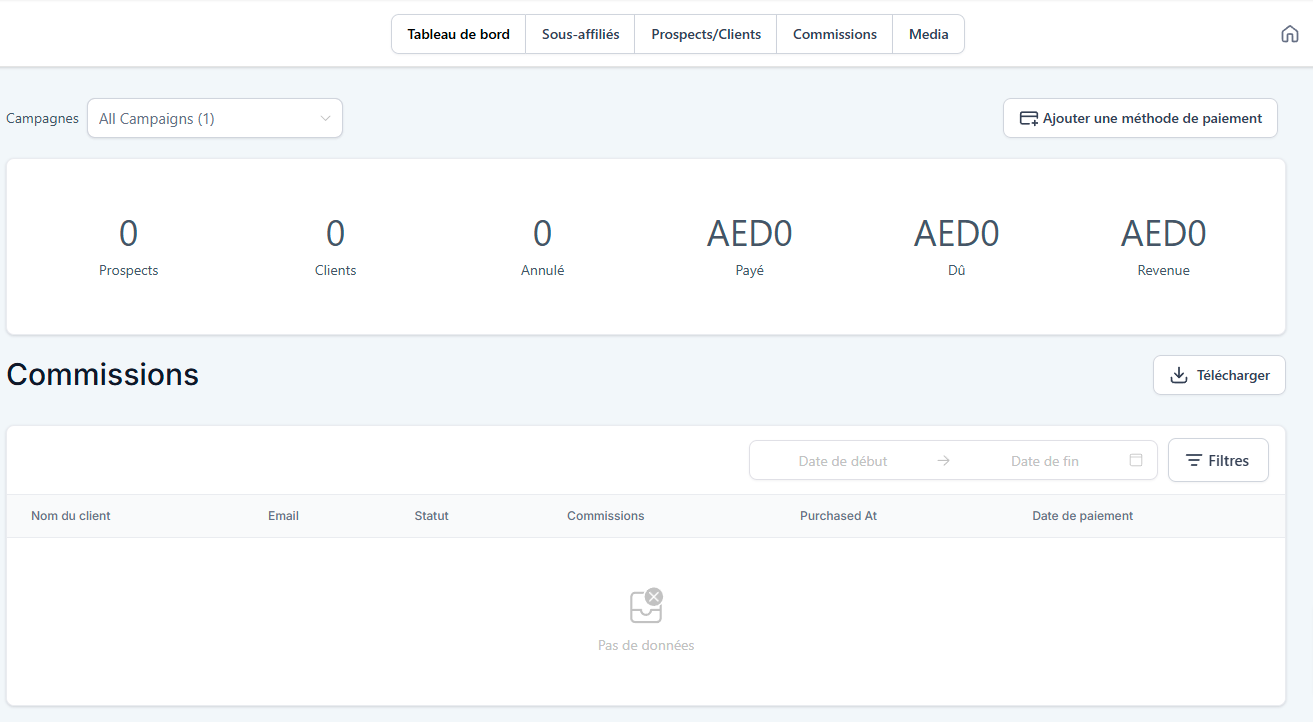This screenshot has width=1313, height=722.
Task: Select the Commissions tab
Action: click(x=834, y=34)
